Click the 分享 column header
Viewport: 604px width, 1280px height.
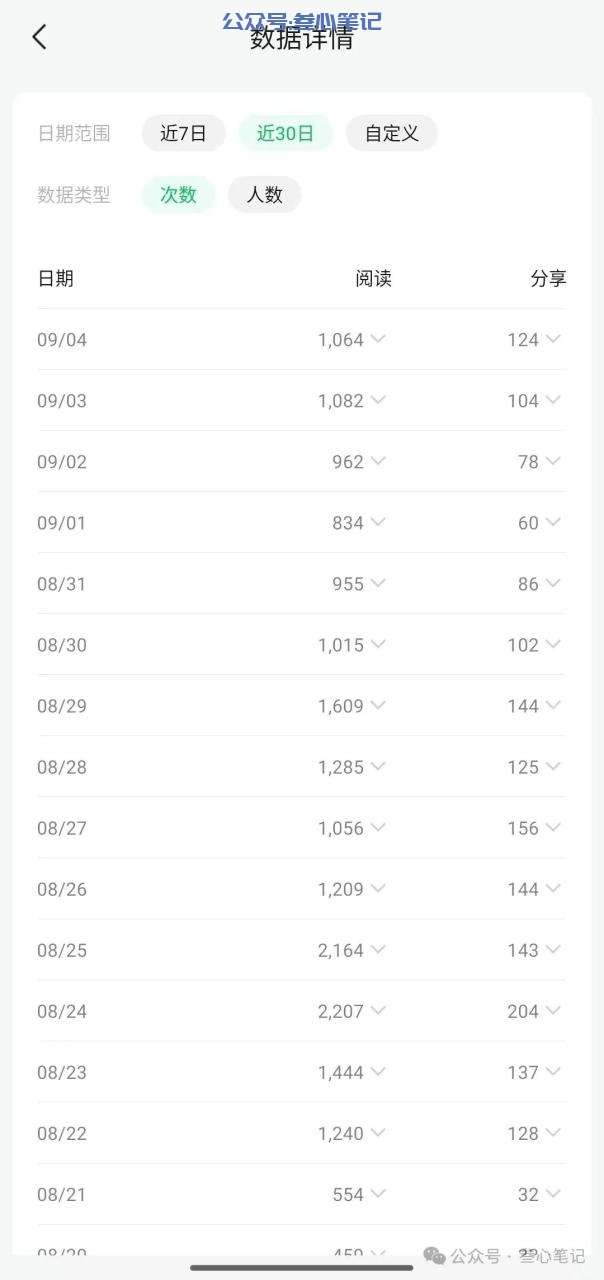coord(548,279)
